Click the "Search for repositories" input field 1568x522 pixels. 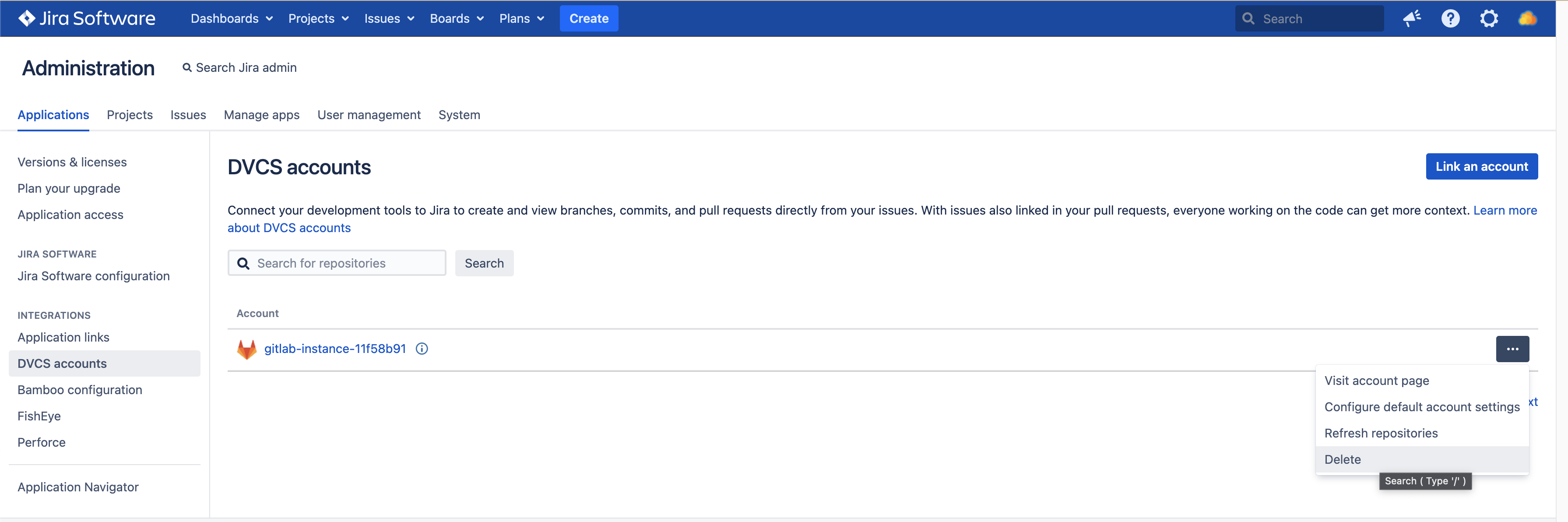pos(337,262)
